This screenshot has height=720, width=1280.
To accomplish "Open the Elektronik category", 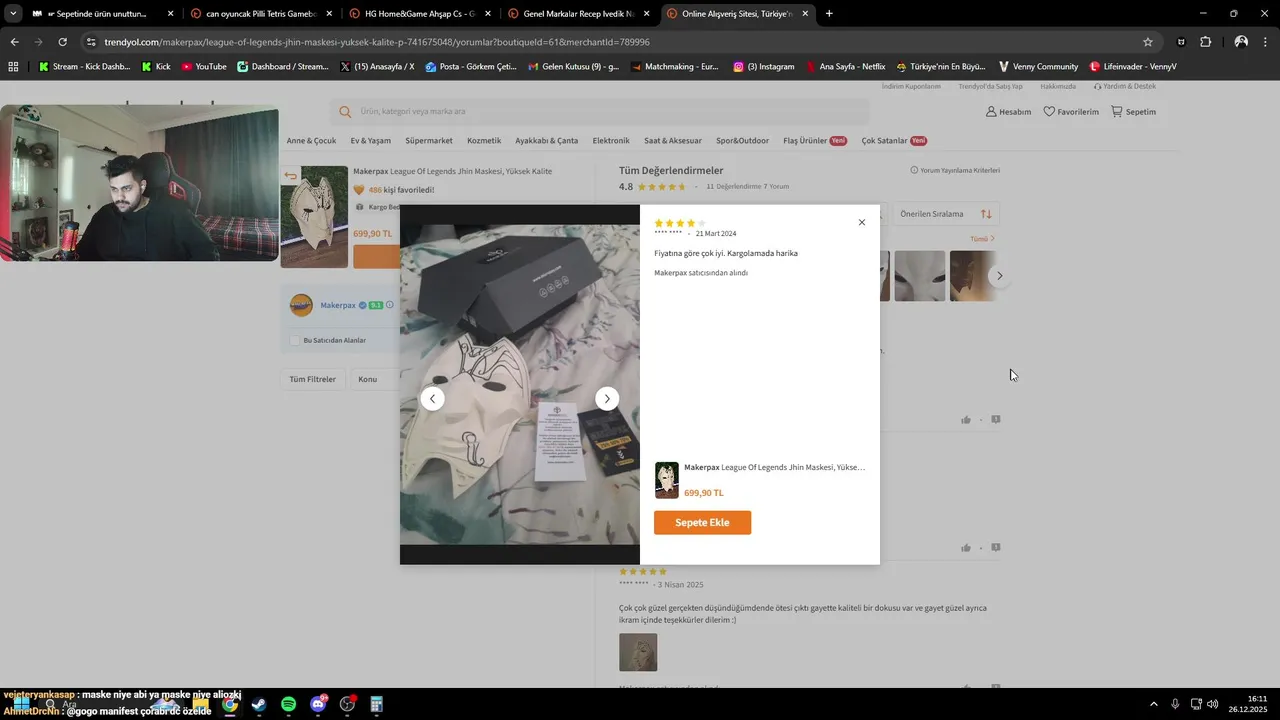I will coord(611,141).
